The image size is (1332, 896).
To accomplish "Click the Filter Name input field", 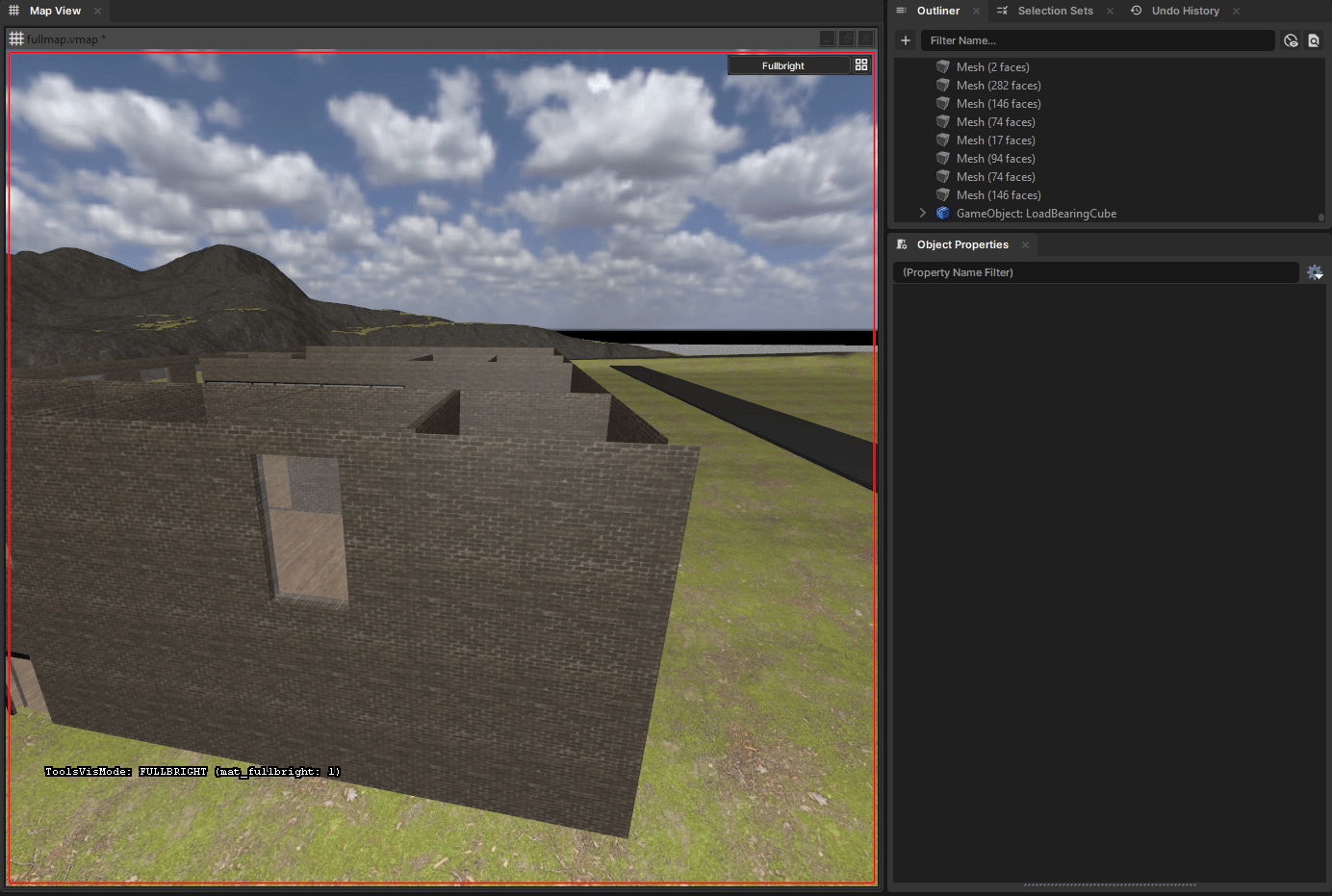I will pos(1097,40).
